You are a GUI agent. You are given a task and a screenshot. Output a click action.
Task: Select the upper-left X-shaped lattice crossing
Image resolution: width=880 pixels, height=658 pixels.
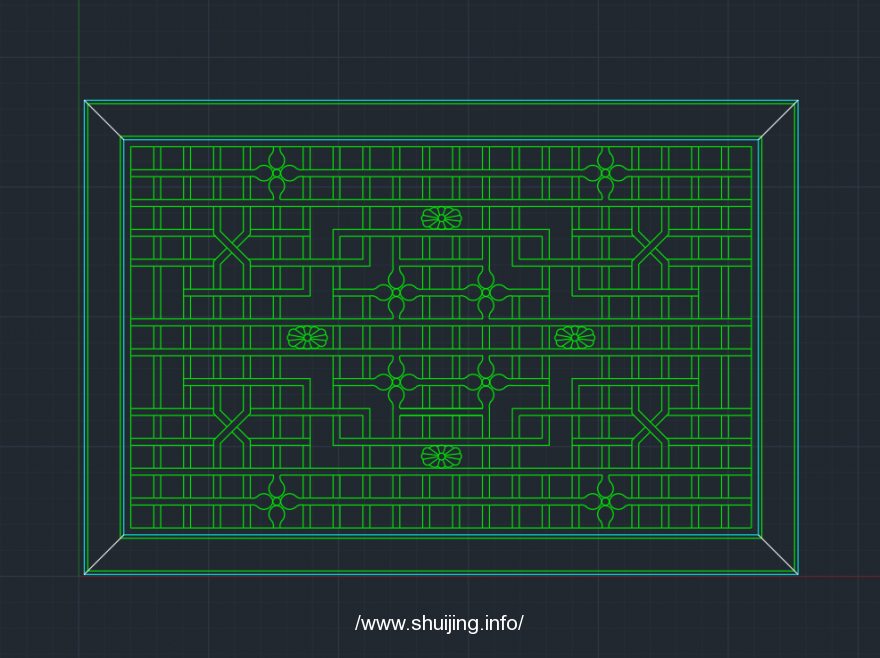[x=232, y=248]
